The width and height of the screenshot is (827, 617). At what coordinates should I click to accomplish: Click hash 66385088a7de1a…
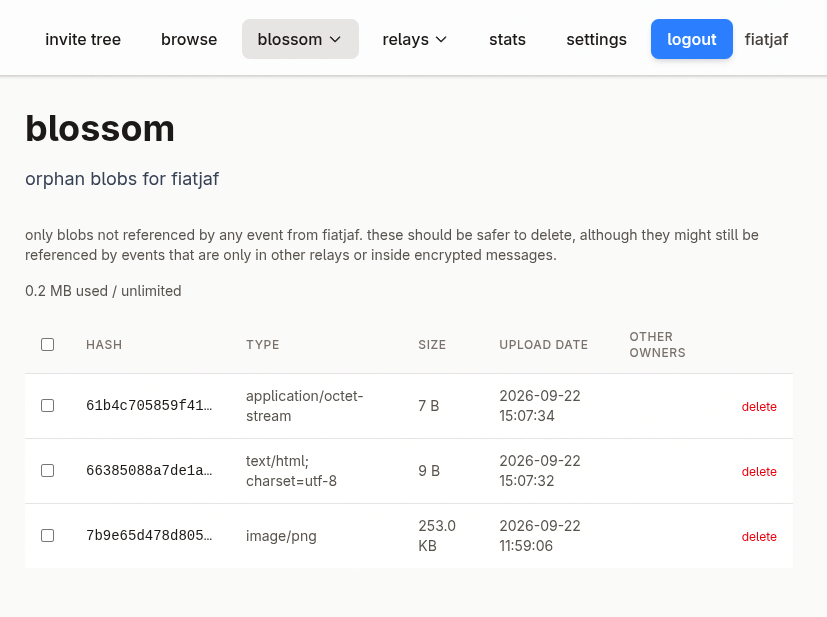tap(149, 470)
